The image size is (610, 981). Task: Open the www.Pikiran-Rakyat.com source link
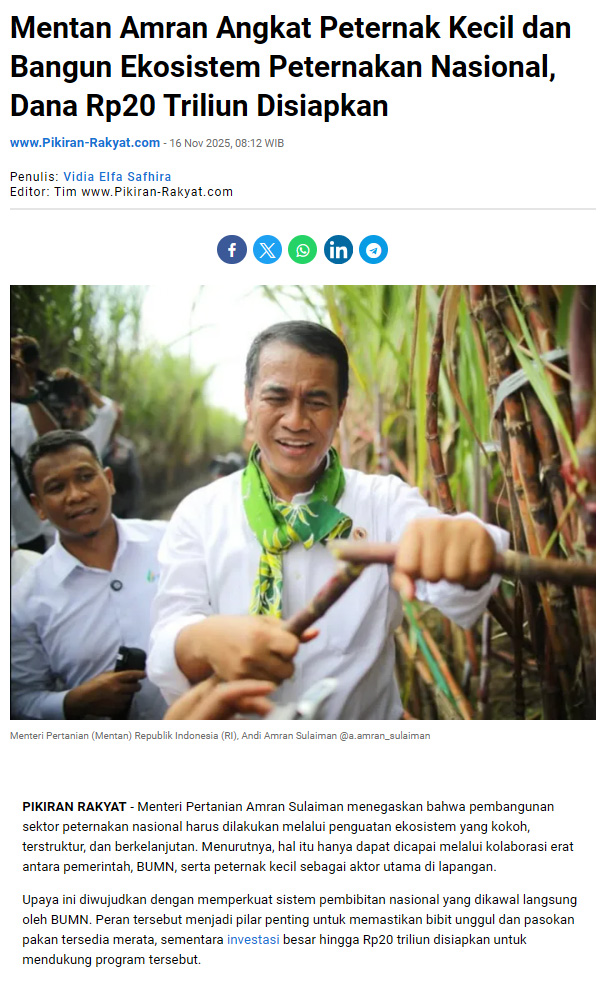85,143
